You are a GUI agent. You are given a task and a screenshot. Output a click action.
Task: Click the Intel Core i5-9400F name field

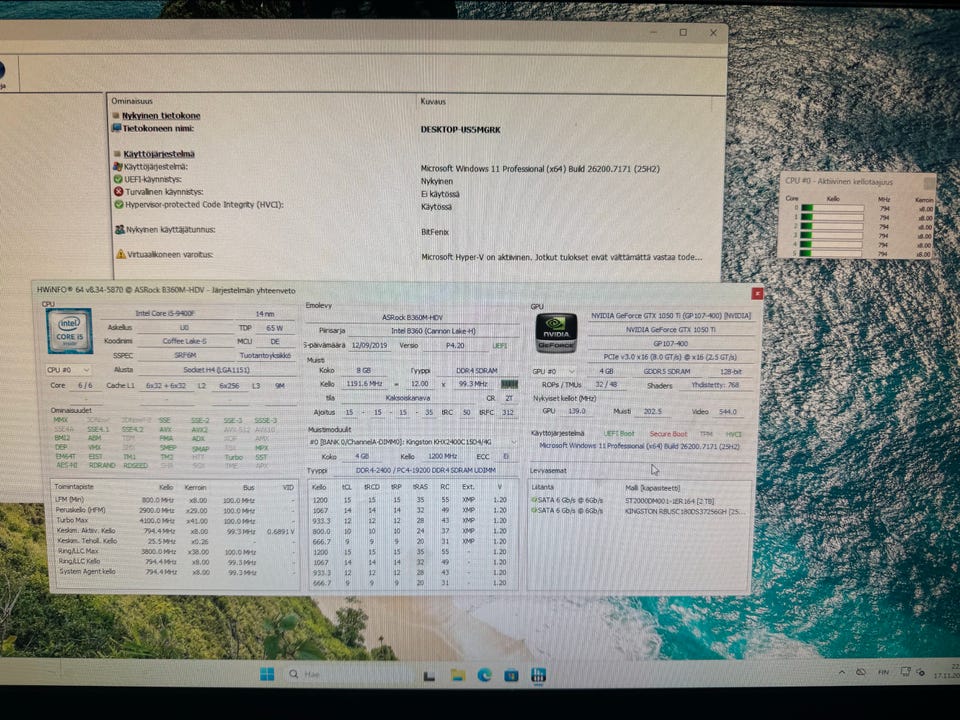[165, 313]
